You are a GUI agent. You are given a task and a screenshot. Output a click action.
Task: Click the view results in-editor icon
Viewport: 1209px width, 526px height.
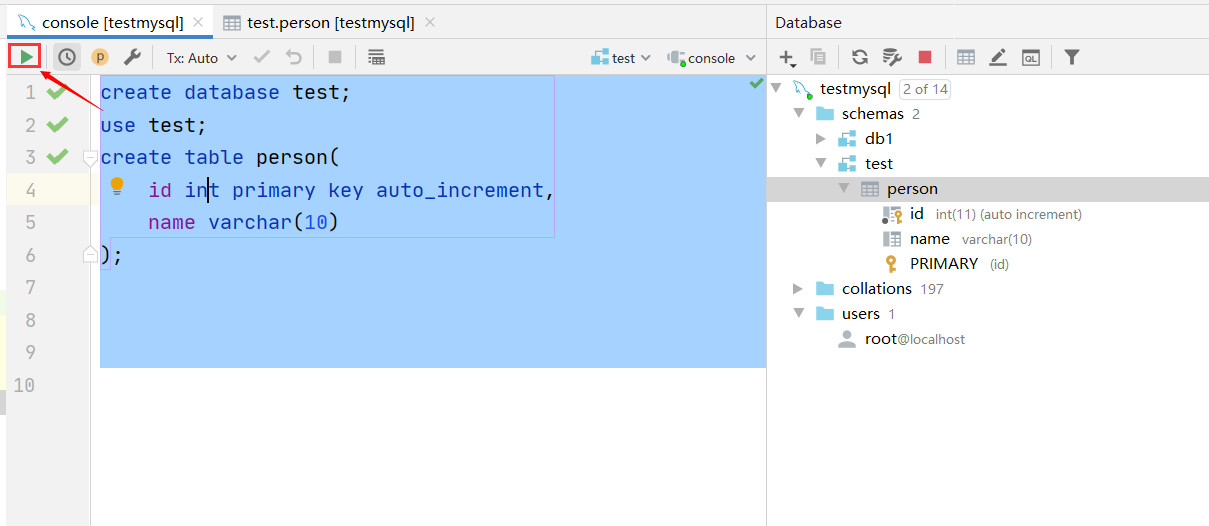pyautogui.click(x=376, y=57)
